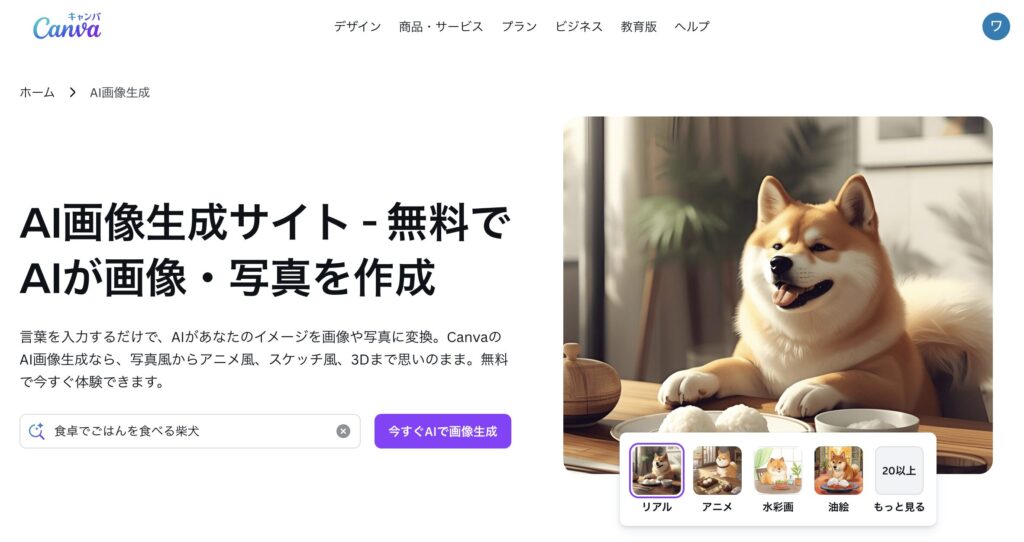This screenshot has height=542, width=1024.
Task: Open the ヘルプ menu
Action: point(692,26)
